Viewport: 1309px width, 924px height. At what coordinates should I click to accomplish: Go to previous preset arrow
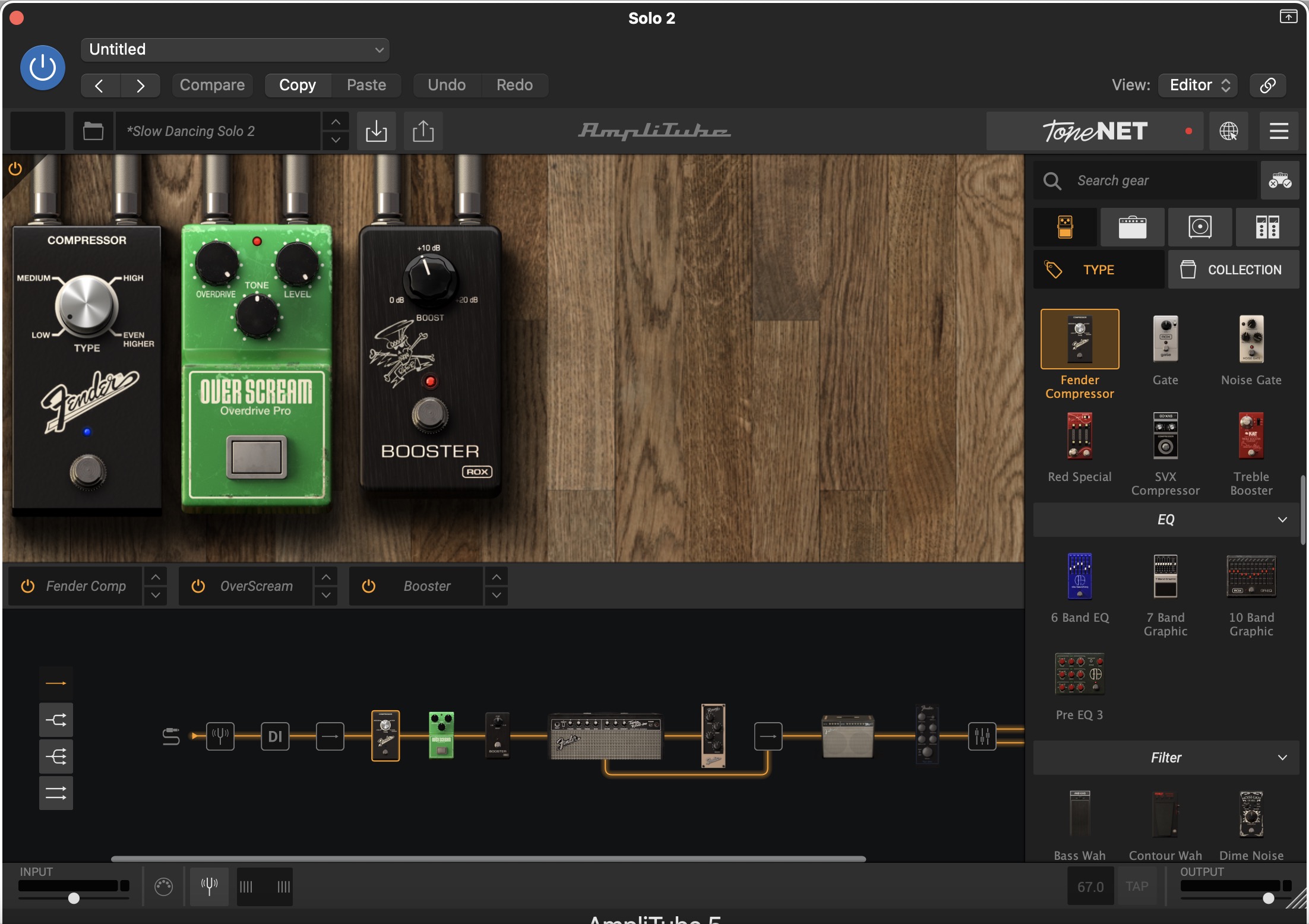(x=100, y=86)
